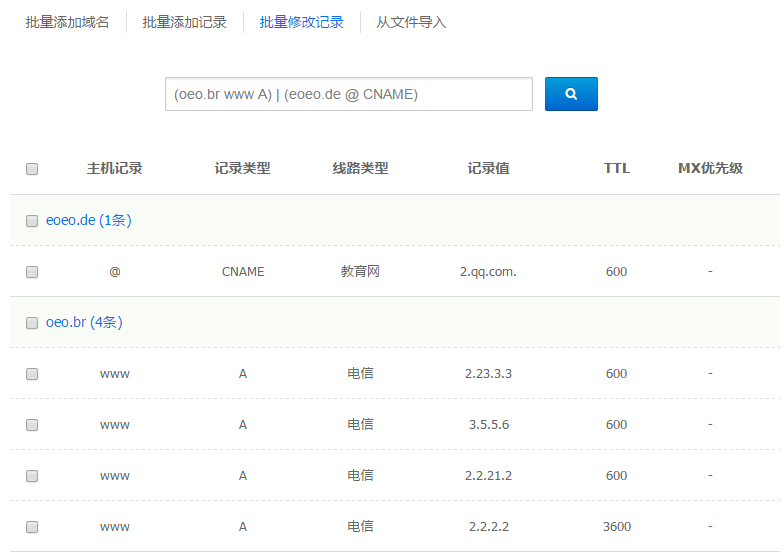
Task: Check the checkbox for record 2.2.2.2
Action: point(32,527)
